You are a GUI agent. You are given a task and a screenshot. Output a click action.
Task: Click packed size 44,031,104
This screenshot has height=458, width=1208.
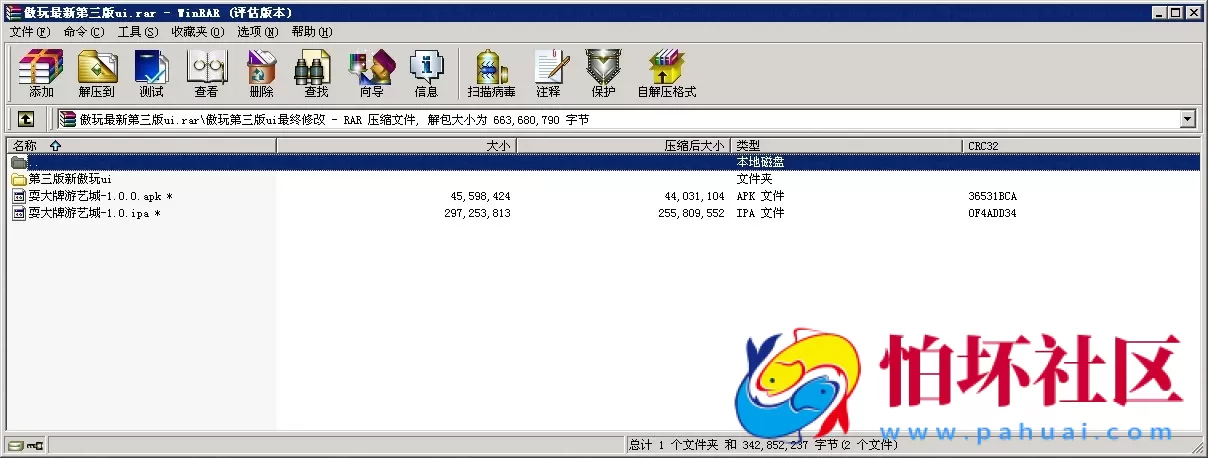pos(694,196)
